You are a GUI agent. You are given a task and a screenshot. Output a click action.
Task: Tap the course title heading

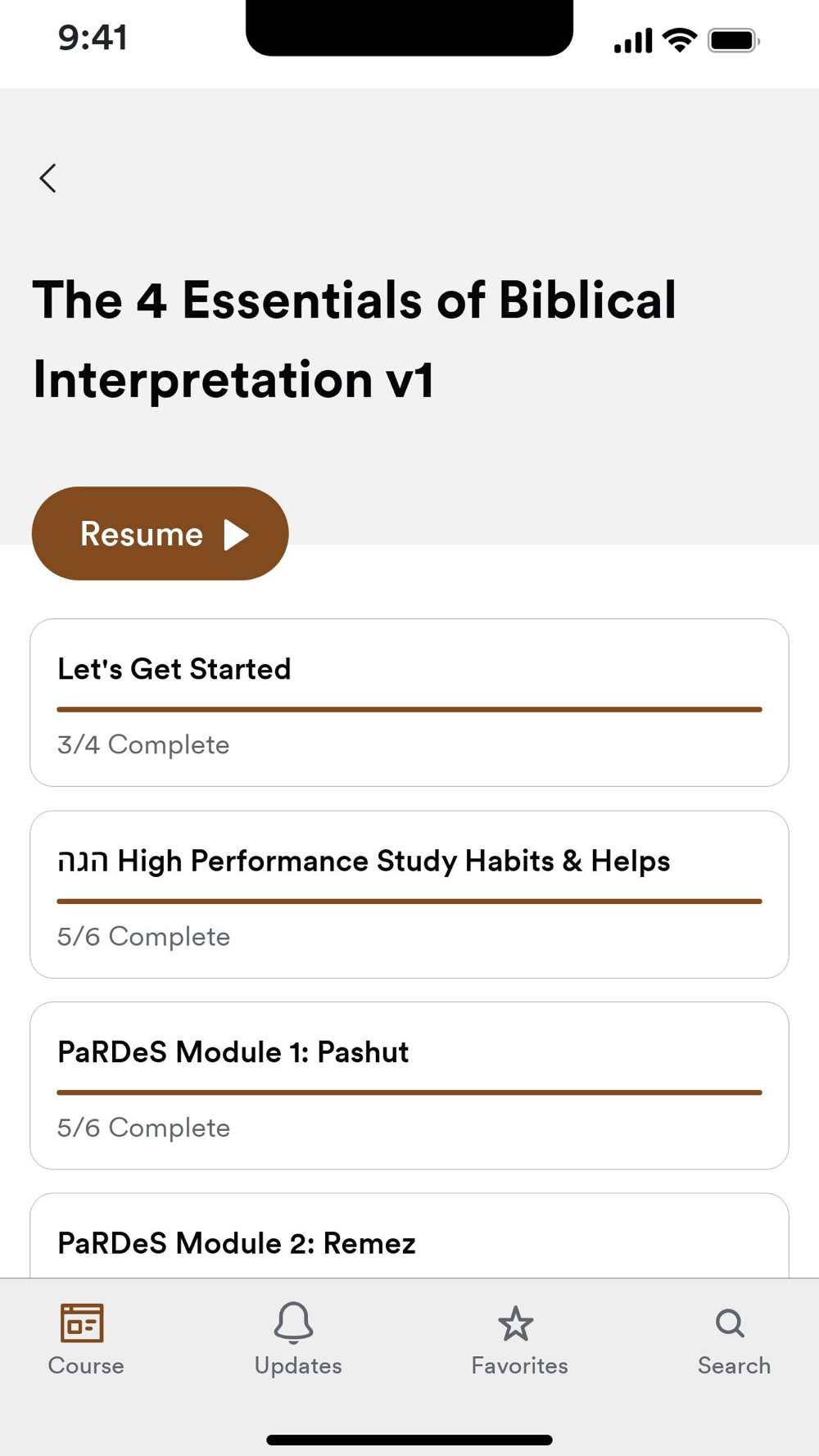click(x=355, y=339)
